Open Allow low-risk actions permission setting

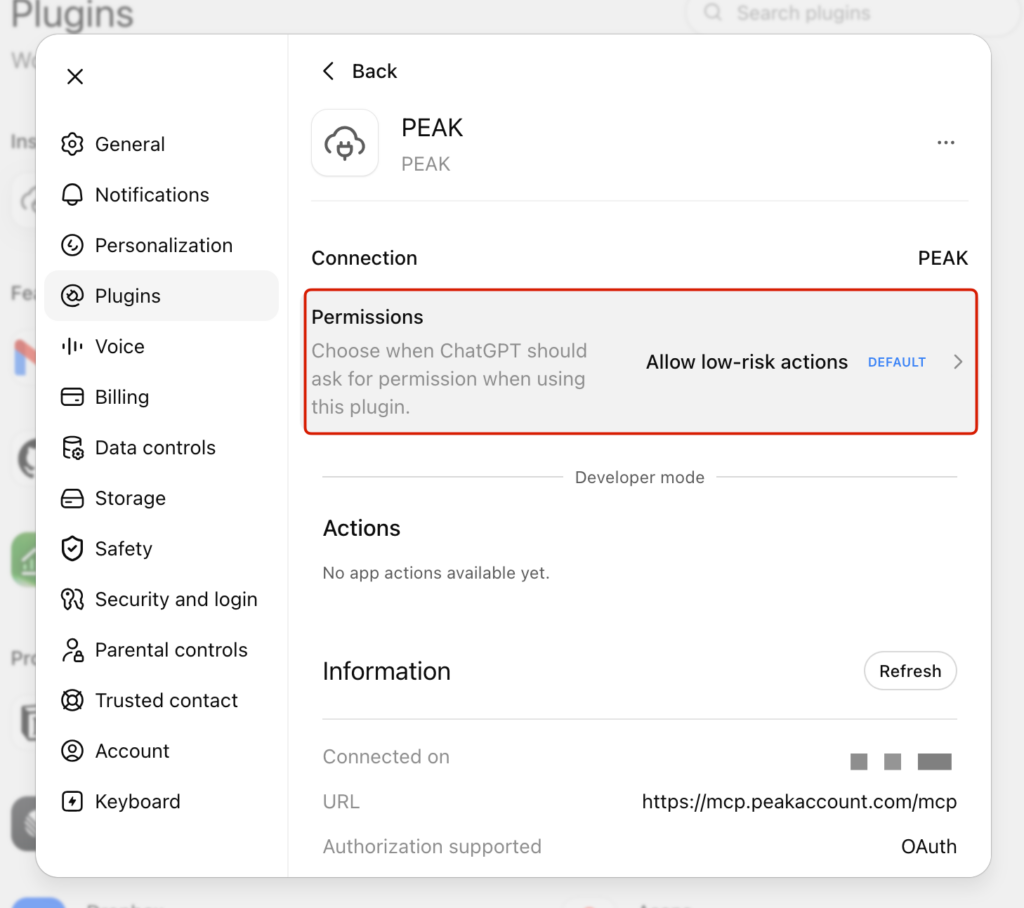(x=747, y=362)
